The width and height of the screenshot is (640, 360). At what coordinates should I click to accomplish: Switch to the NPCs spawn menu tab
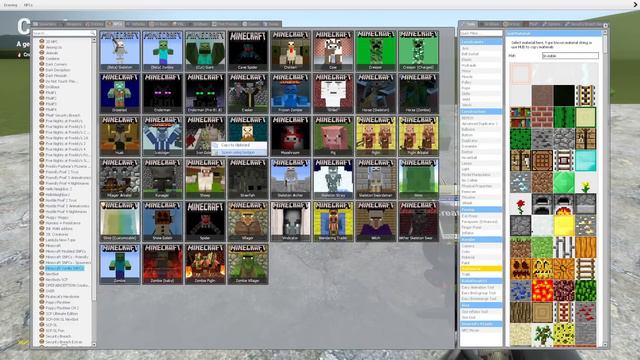(x=115, y=24)
